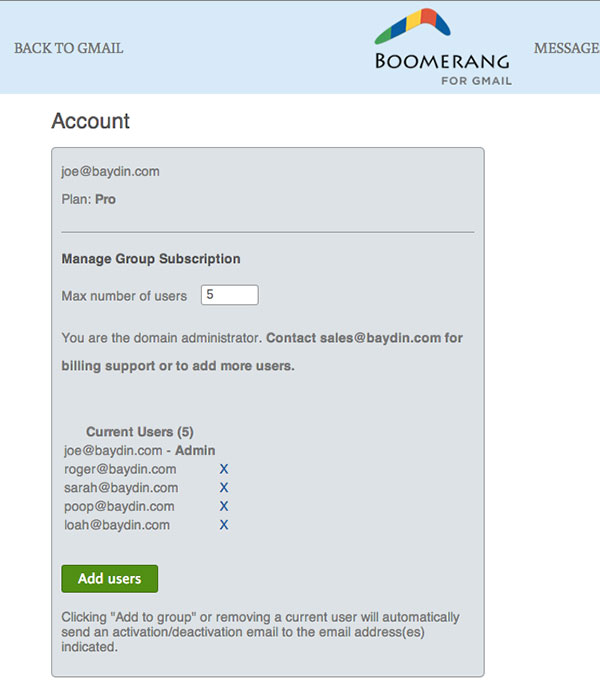Viewport: 600px width, 696px height.
Task: Click the Boomerang for Gmail logo
Action: point(443,47)
